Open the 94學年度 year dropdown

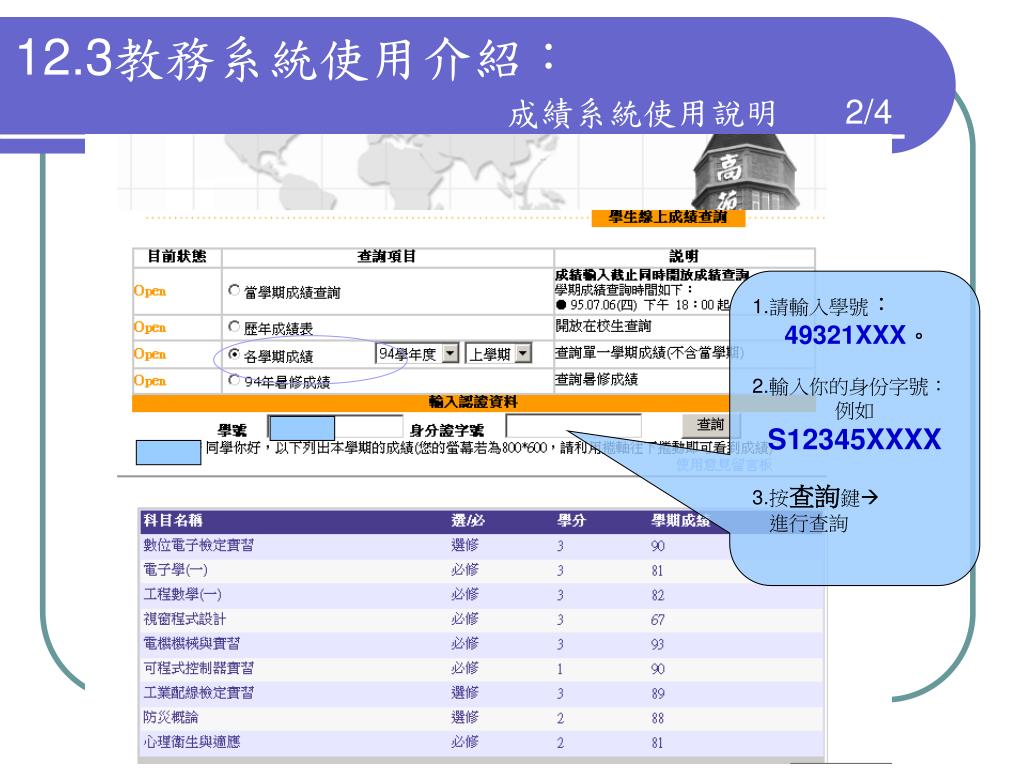(417, 354)
